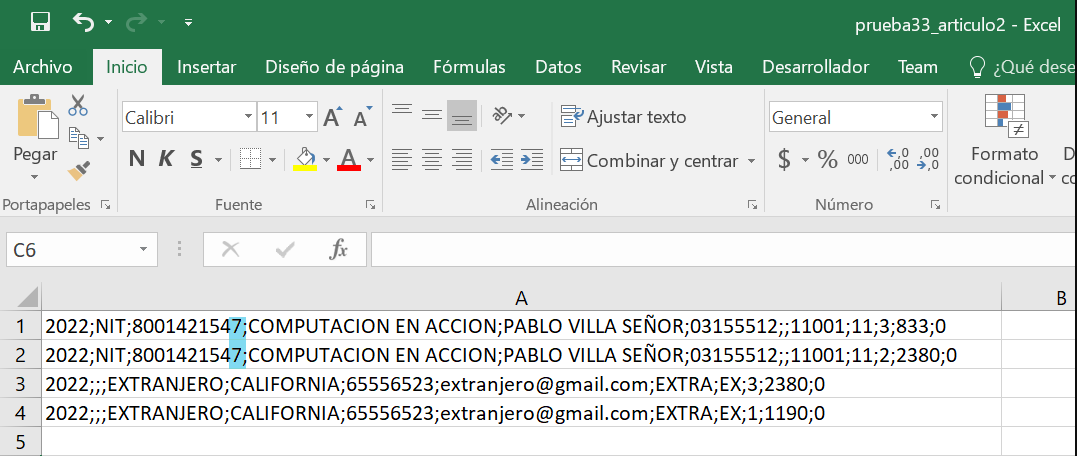Open the Fuente dialog launcher
The image size is (1077, 456).
tap(370, 205)
